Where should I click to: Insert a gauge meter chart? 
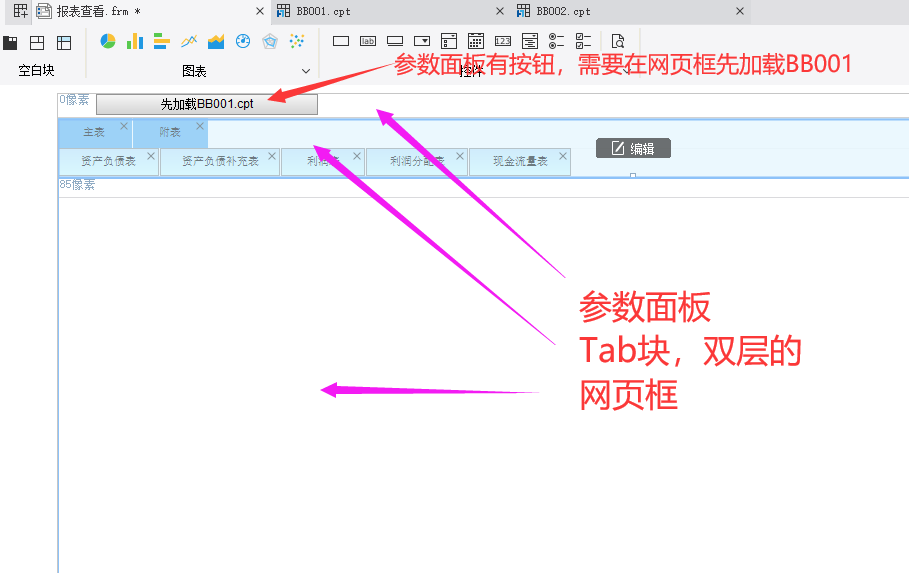coord(243,41)
